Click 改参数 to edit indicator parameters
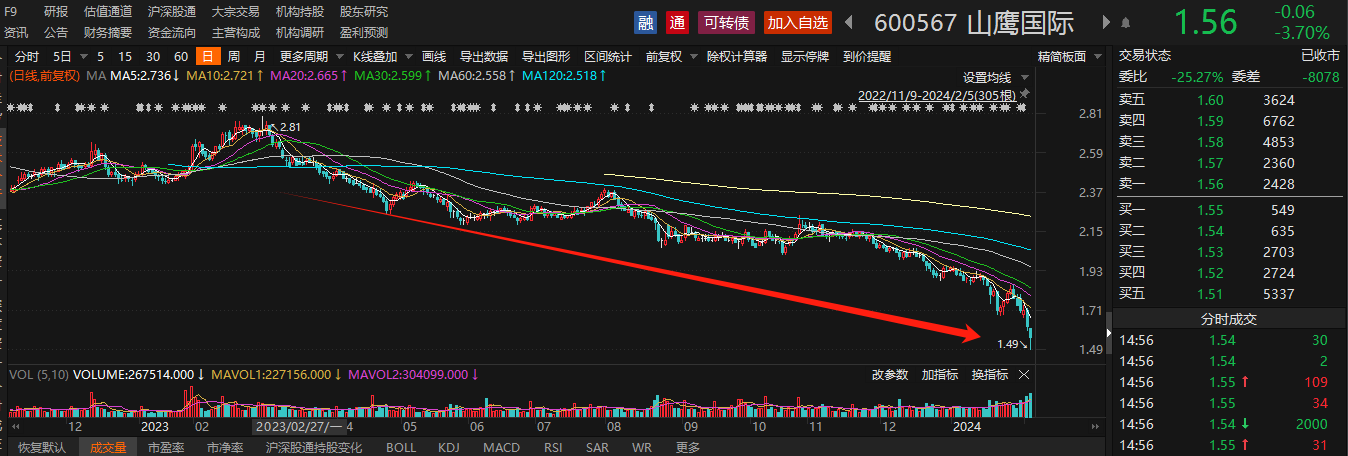This screenshot has width=1348, height=456. pyautogui.click(x=890, y=375)
